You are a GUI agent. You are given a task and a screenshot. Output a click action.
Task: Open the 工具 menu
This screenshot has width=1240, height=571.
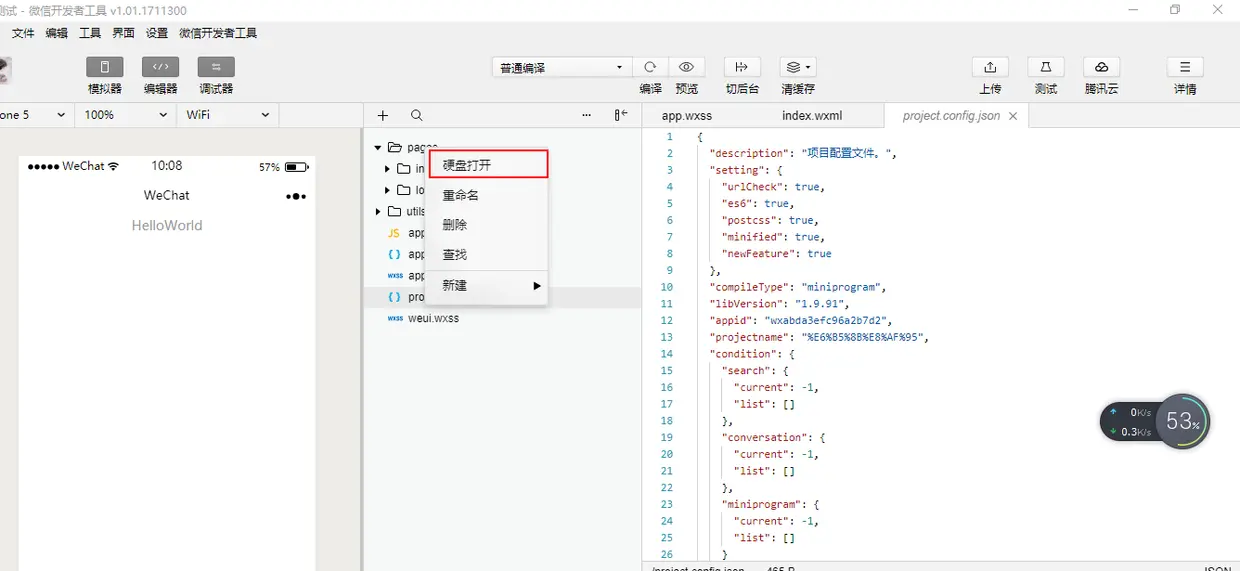click(90, 33)
